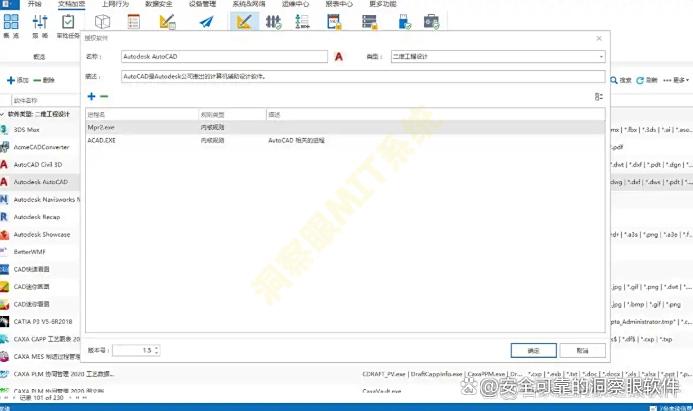Screen dimensions: 693x411
Task: Click the 添加 plus button in main window
Action: coord(18,80)
